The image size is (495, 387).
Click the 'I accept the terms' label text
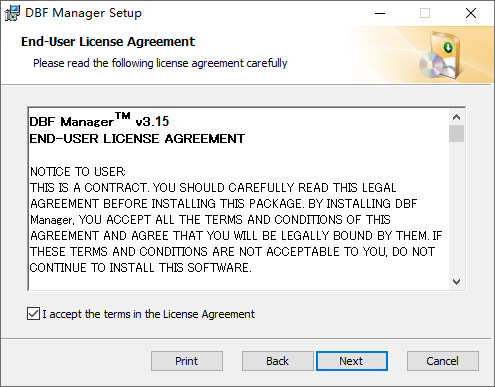point(148,314)
